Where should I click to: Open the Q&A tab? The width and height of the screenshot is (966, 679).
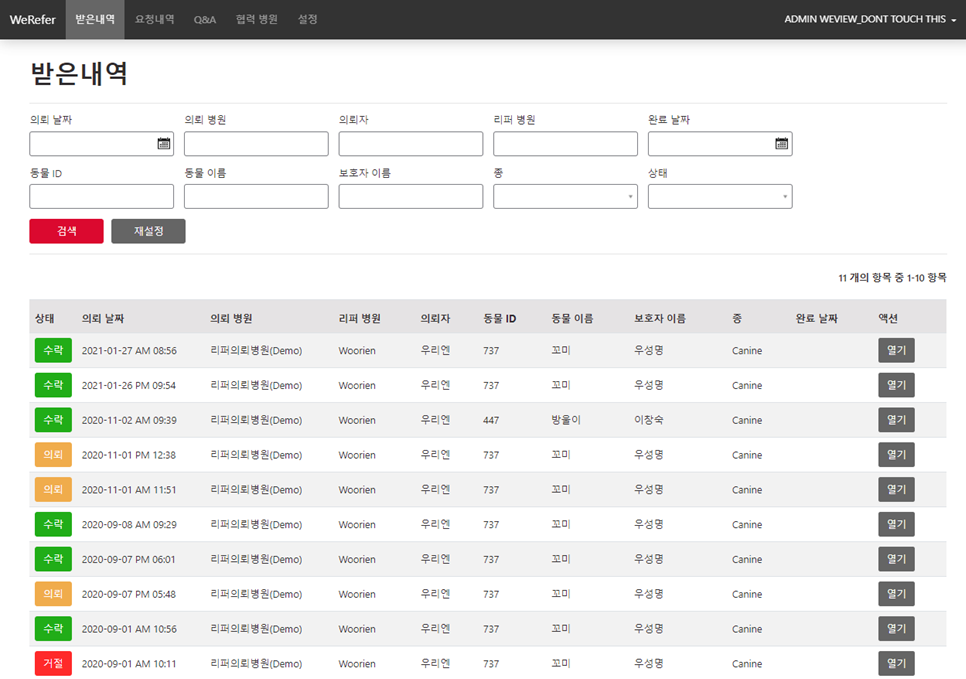point(205,19)
